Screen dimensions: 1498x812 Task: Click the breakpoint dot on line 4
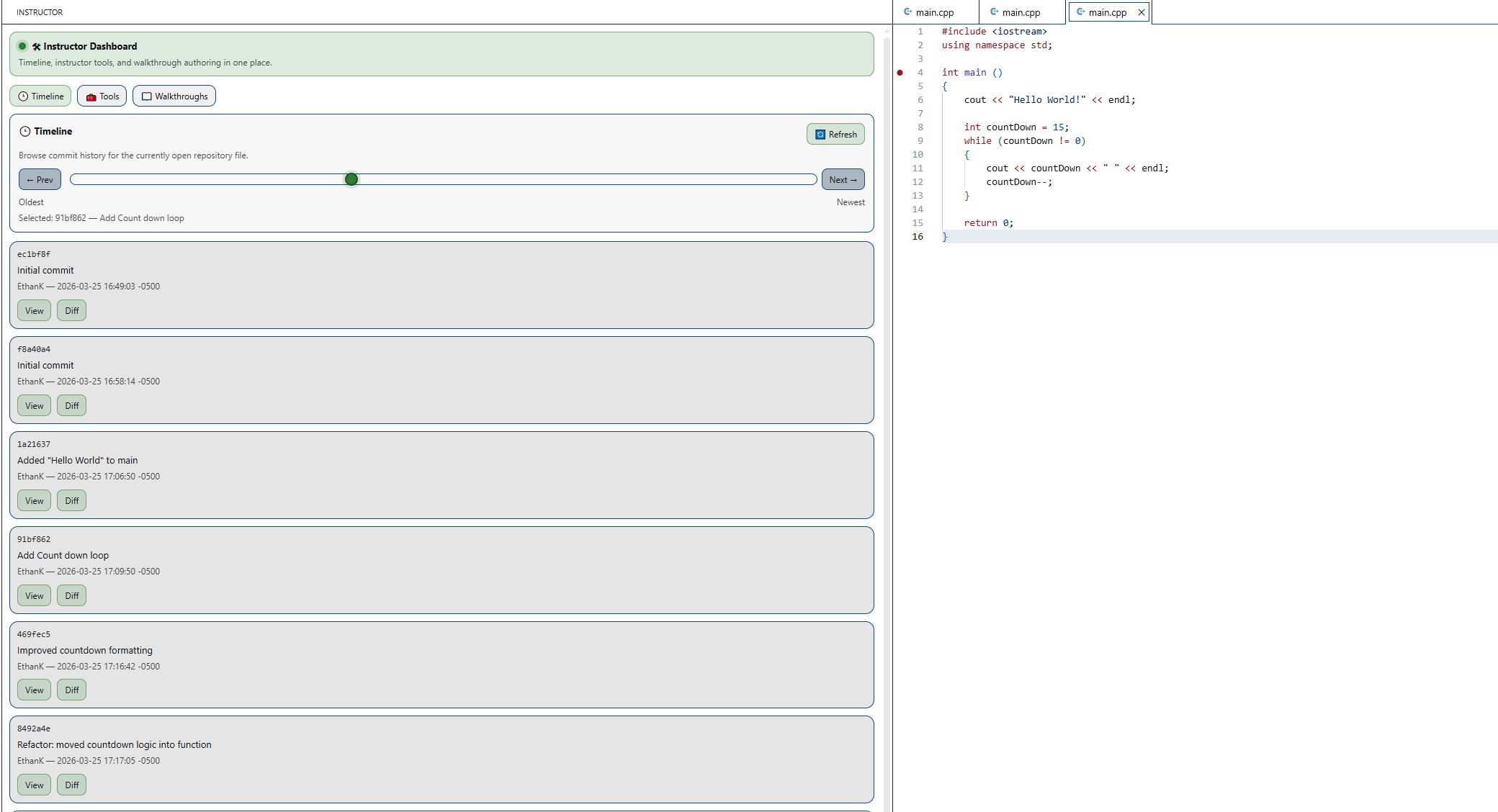(900, 73)
